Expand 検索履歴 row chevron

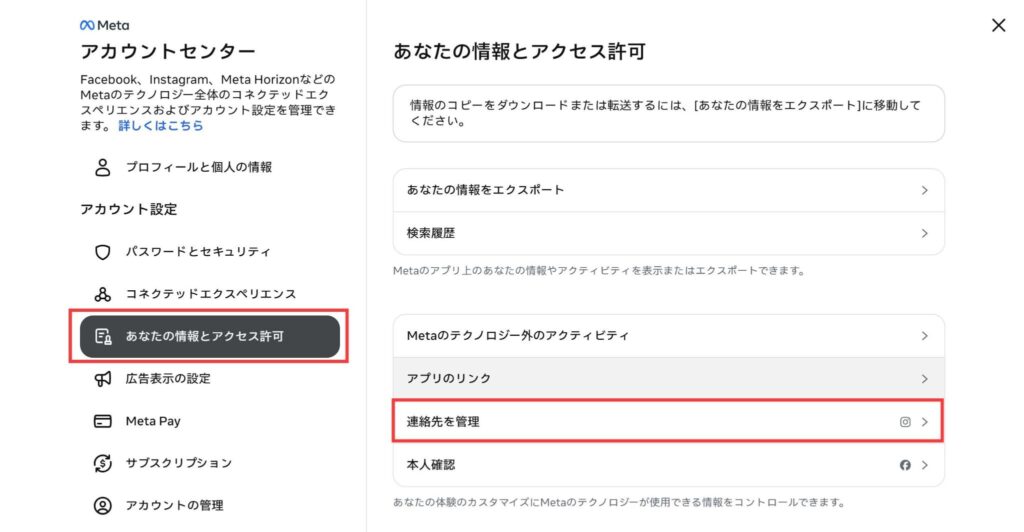(x=925, y=233)
